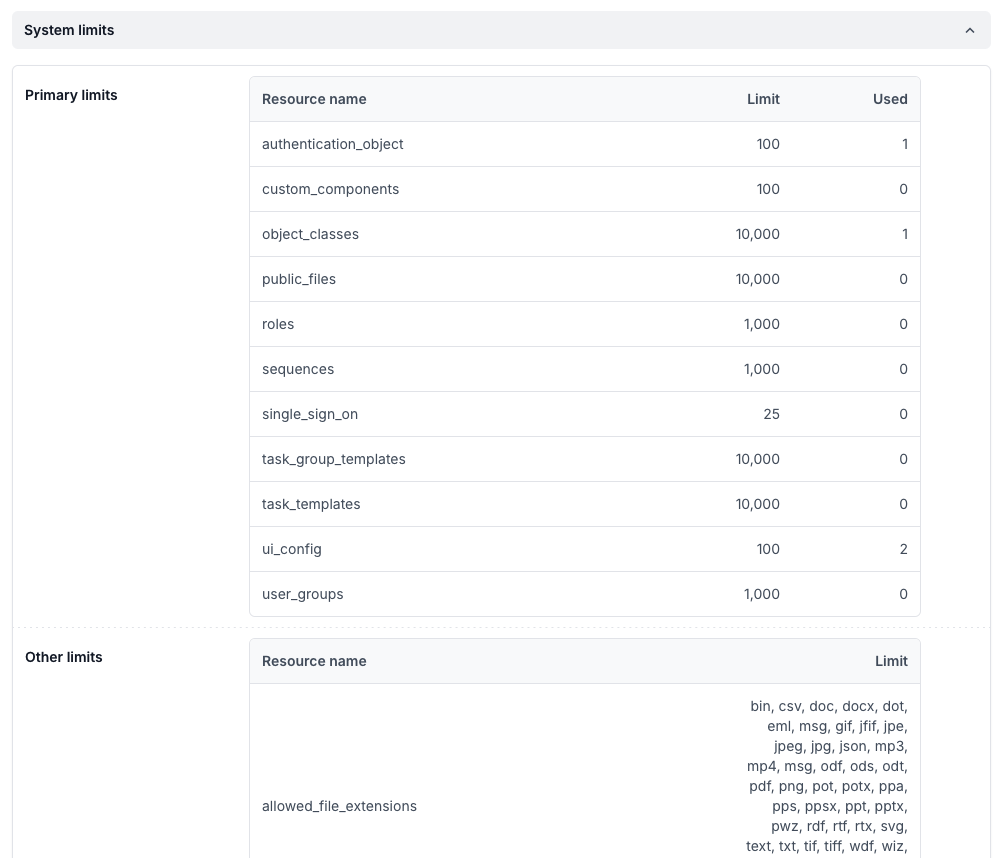Select the ui_config resource name

click(x=291, y=549)
